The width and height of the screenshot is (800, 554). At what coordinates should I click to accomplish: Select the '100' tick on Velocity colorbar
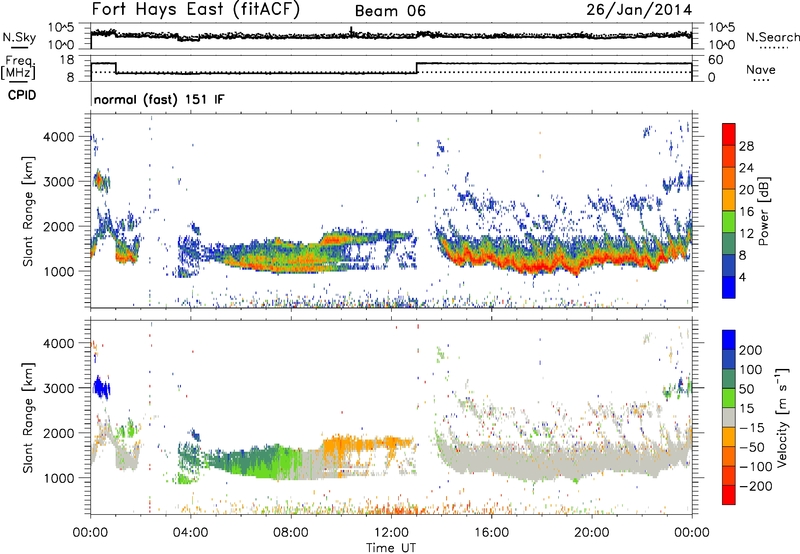tap(751, 370)
